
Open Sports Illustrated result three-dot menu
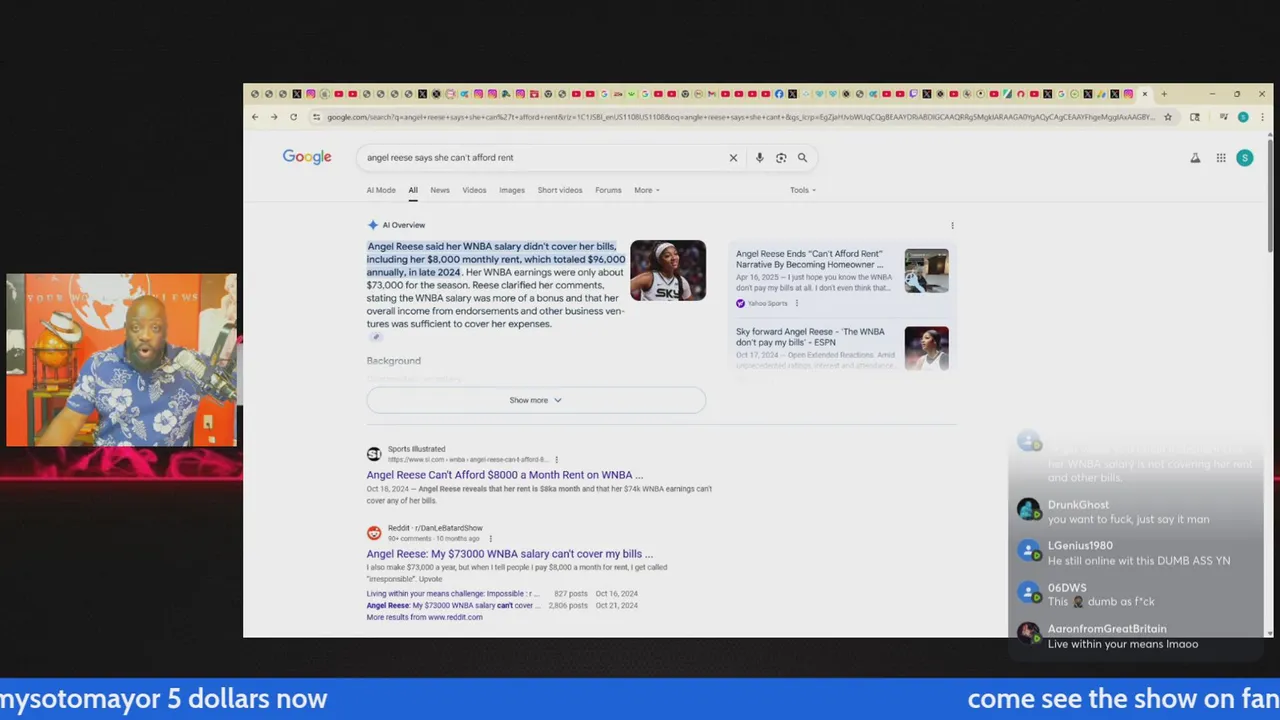556,459
